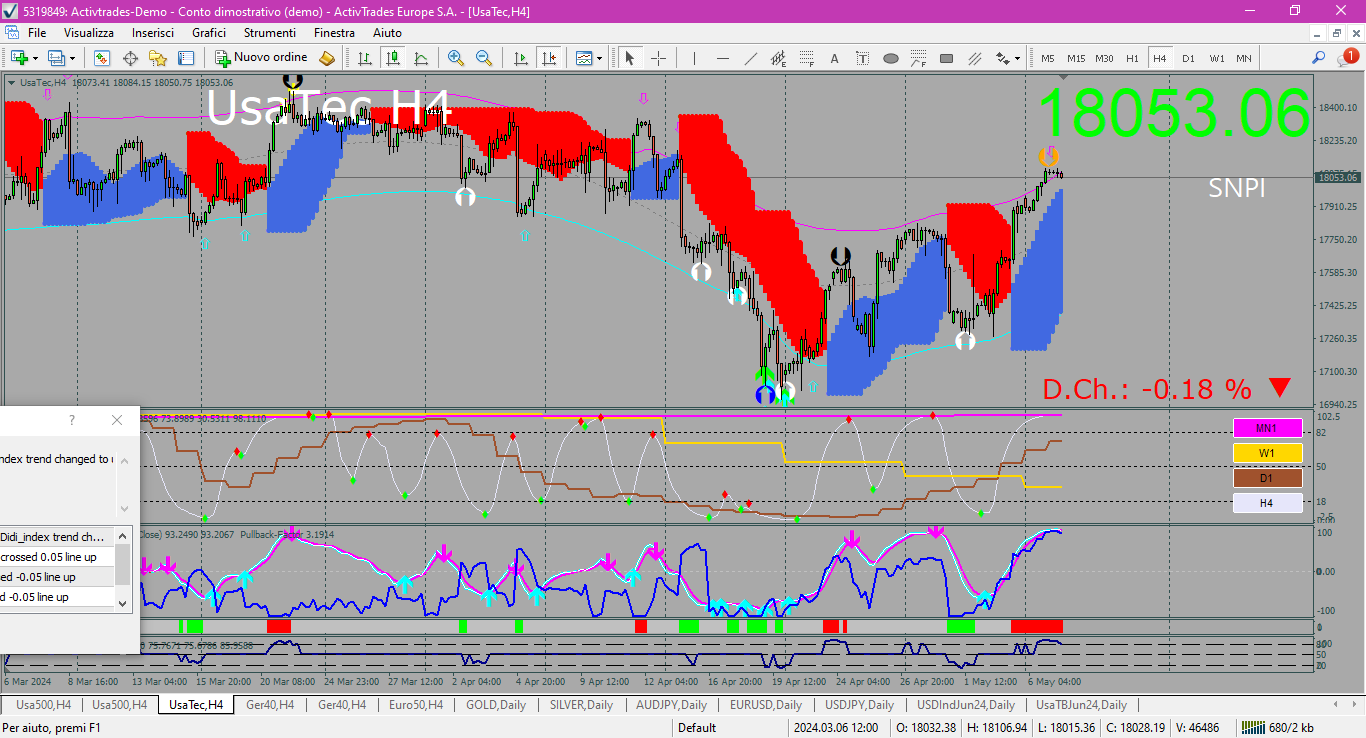
Task: Open the Visualizza menu
Action: pos(89,32)
